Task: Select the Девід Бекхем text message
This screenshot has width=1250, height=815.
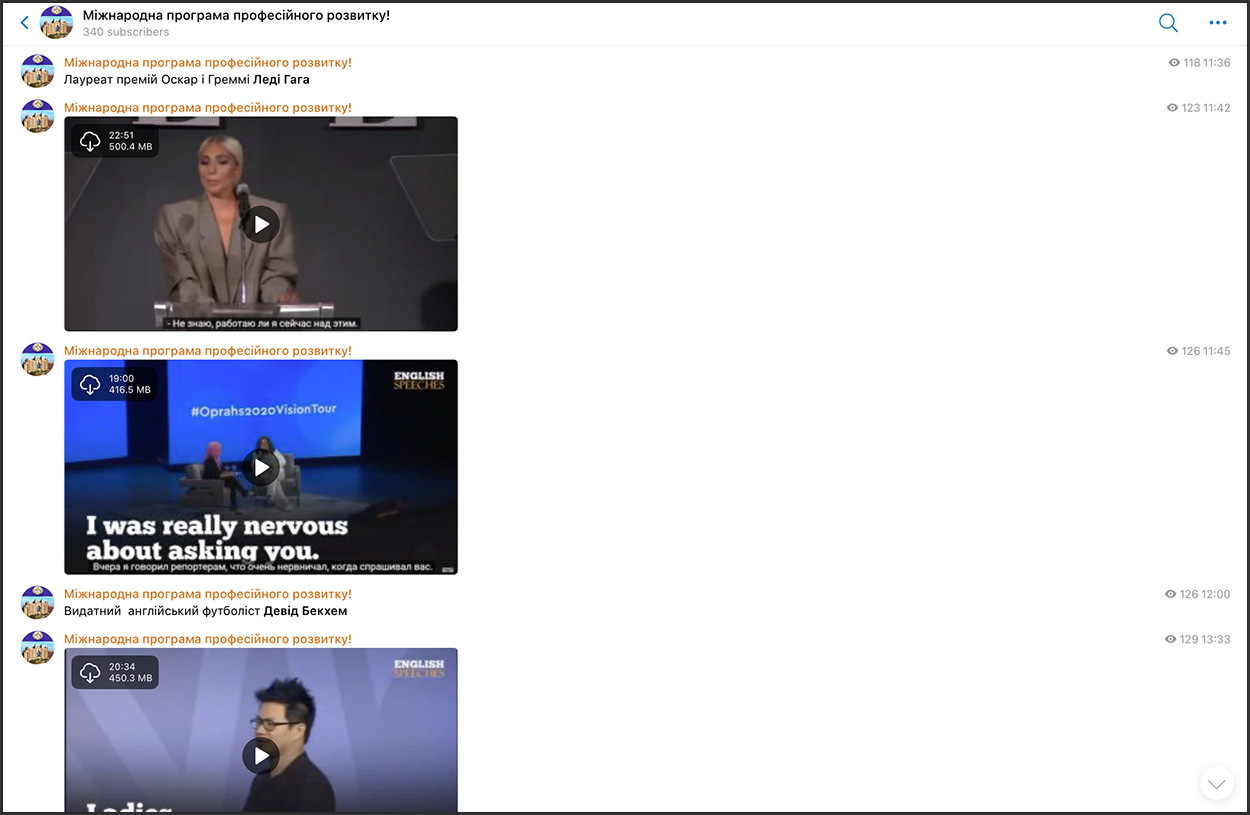Action: pyautogui.click(x=206, y=611)
